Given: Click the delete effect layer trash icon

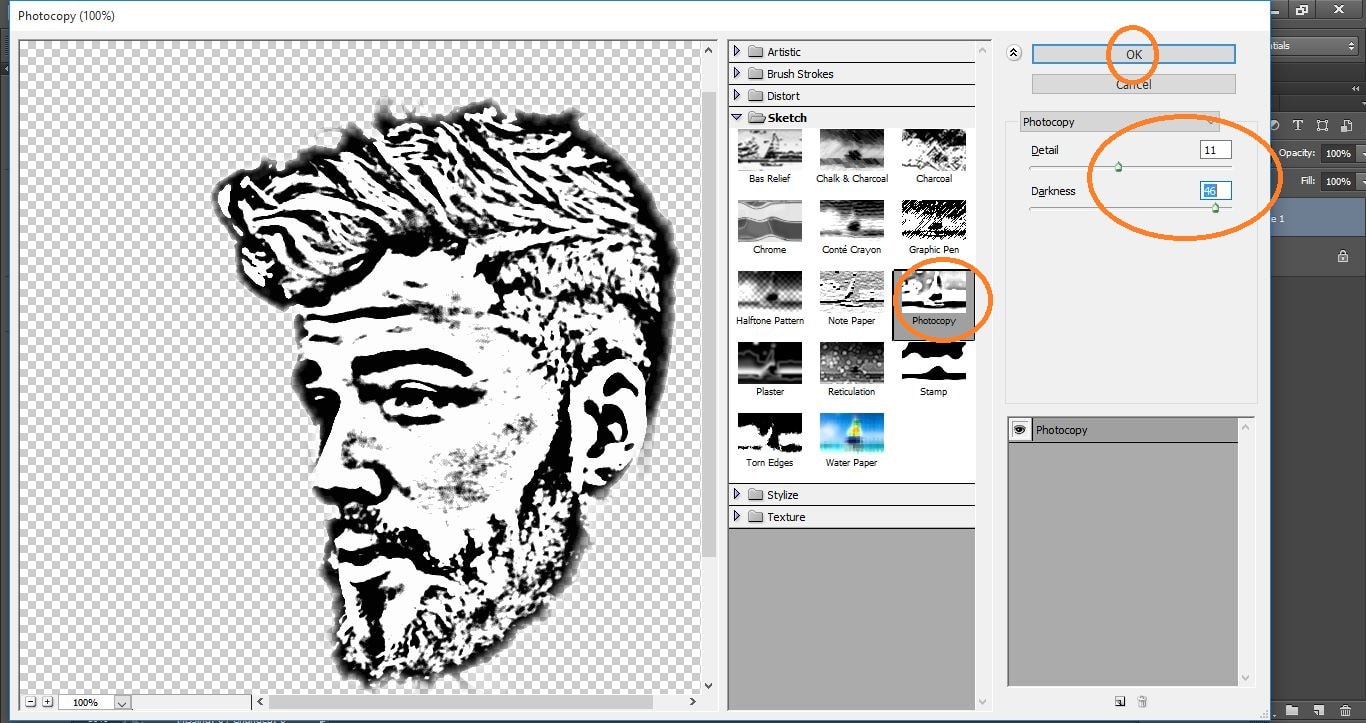Looking at the screenshot, I should [1141, 702].
